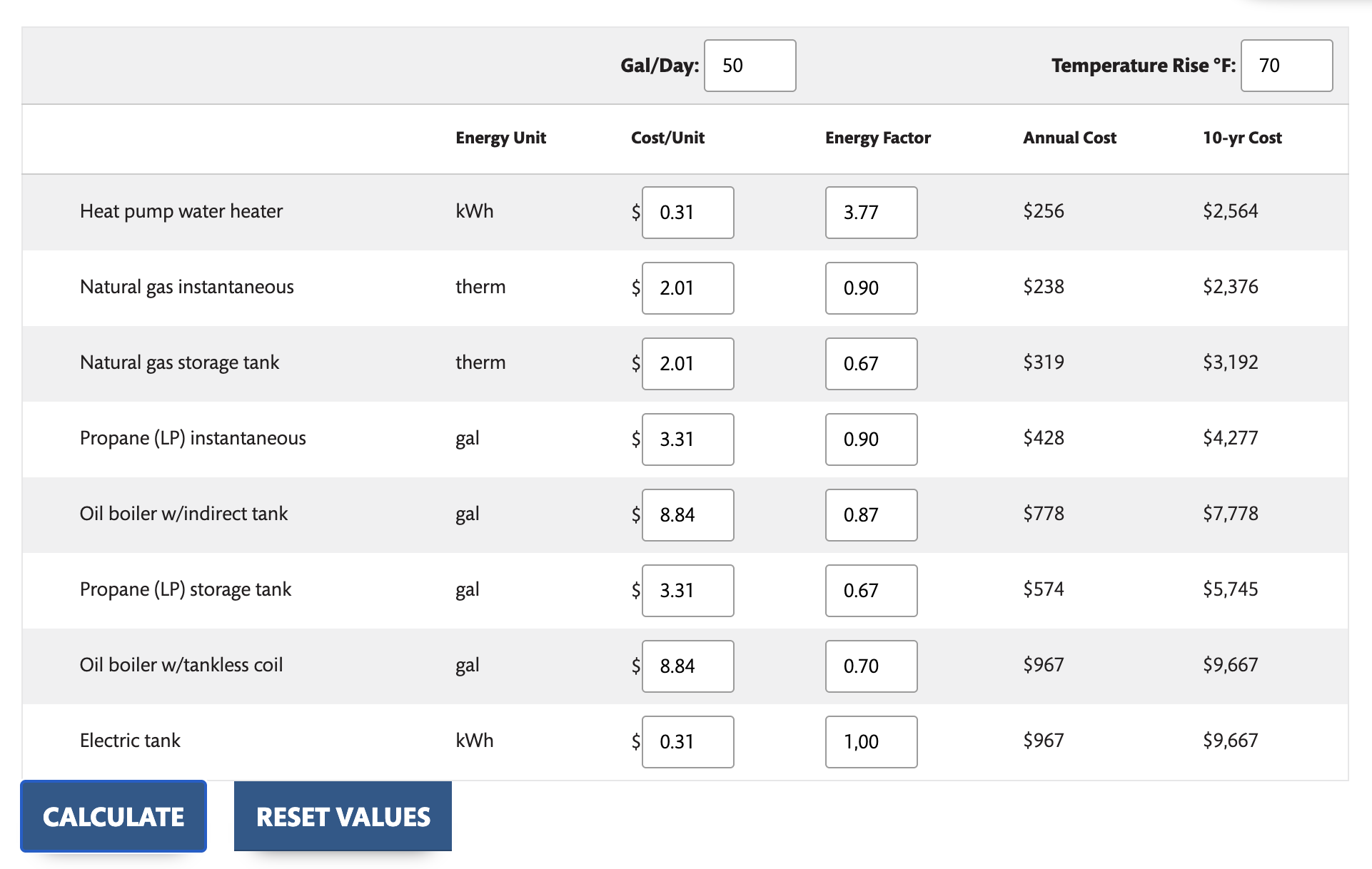Select the Temperature Rise °F input field
Viewport: 1372px width, 869px height.
tap(1287, 66)
